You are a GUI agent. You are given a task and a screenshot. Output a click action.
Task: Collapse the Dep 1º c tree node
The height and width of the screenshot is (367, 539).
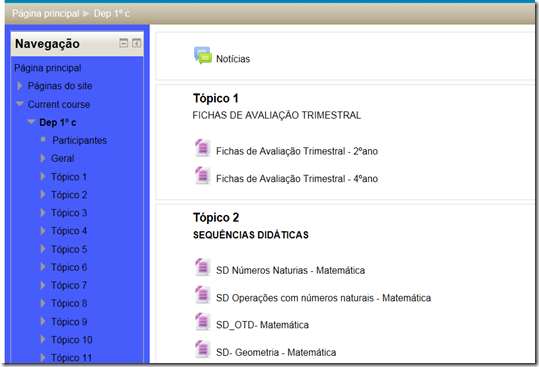pos(31,122)
